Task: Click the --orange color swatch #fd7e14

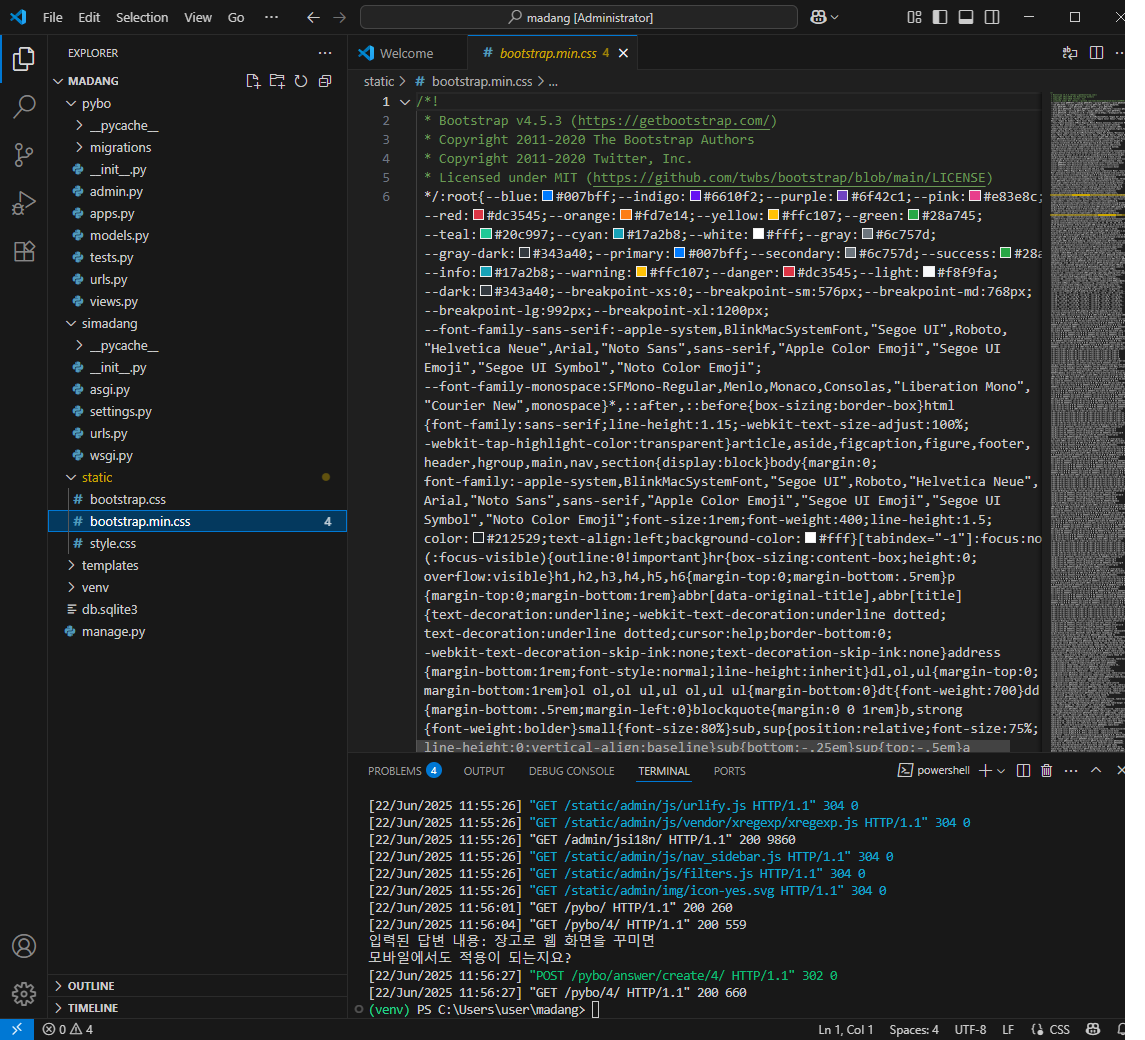Action: (626, 215)
